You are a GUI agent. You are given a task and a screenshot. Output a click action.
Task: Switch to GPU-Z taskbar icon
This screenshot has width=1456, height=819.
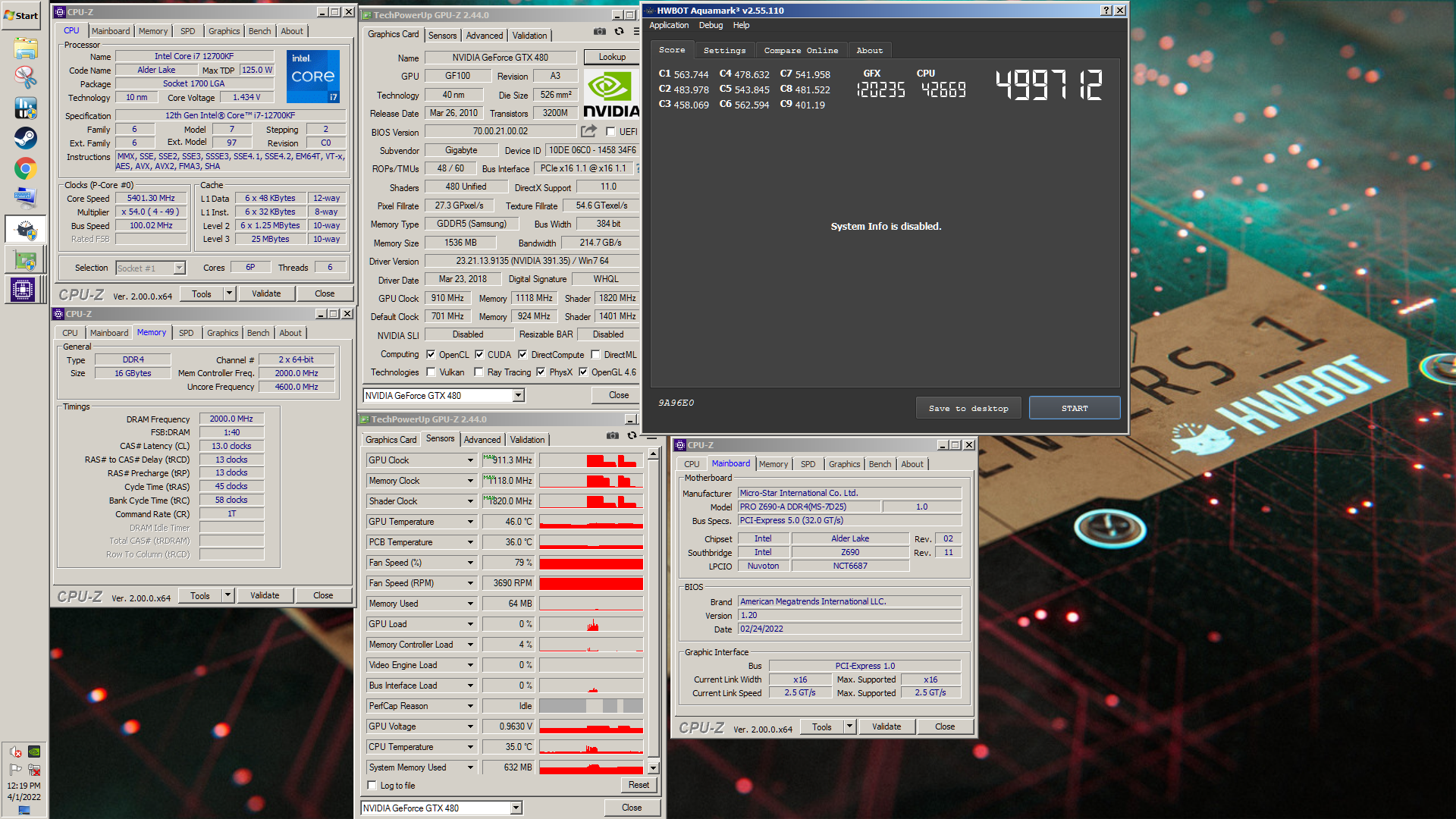[25, 260]
